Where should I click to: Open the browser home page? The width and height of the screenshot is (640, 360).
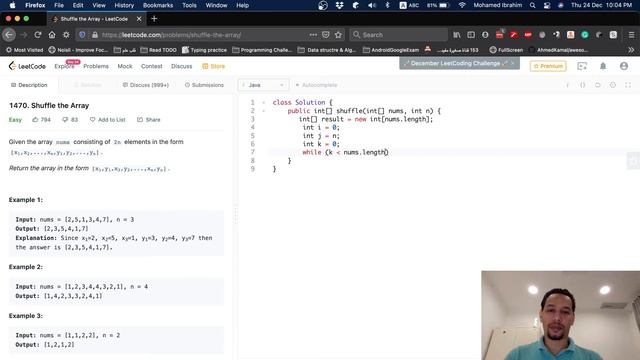[x=52, y=35]
